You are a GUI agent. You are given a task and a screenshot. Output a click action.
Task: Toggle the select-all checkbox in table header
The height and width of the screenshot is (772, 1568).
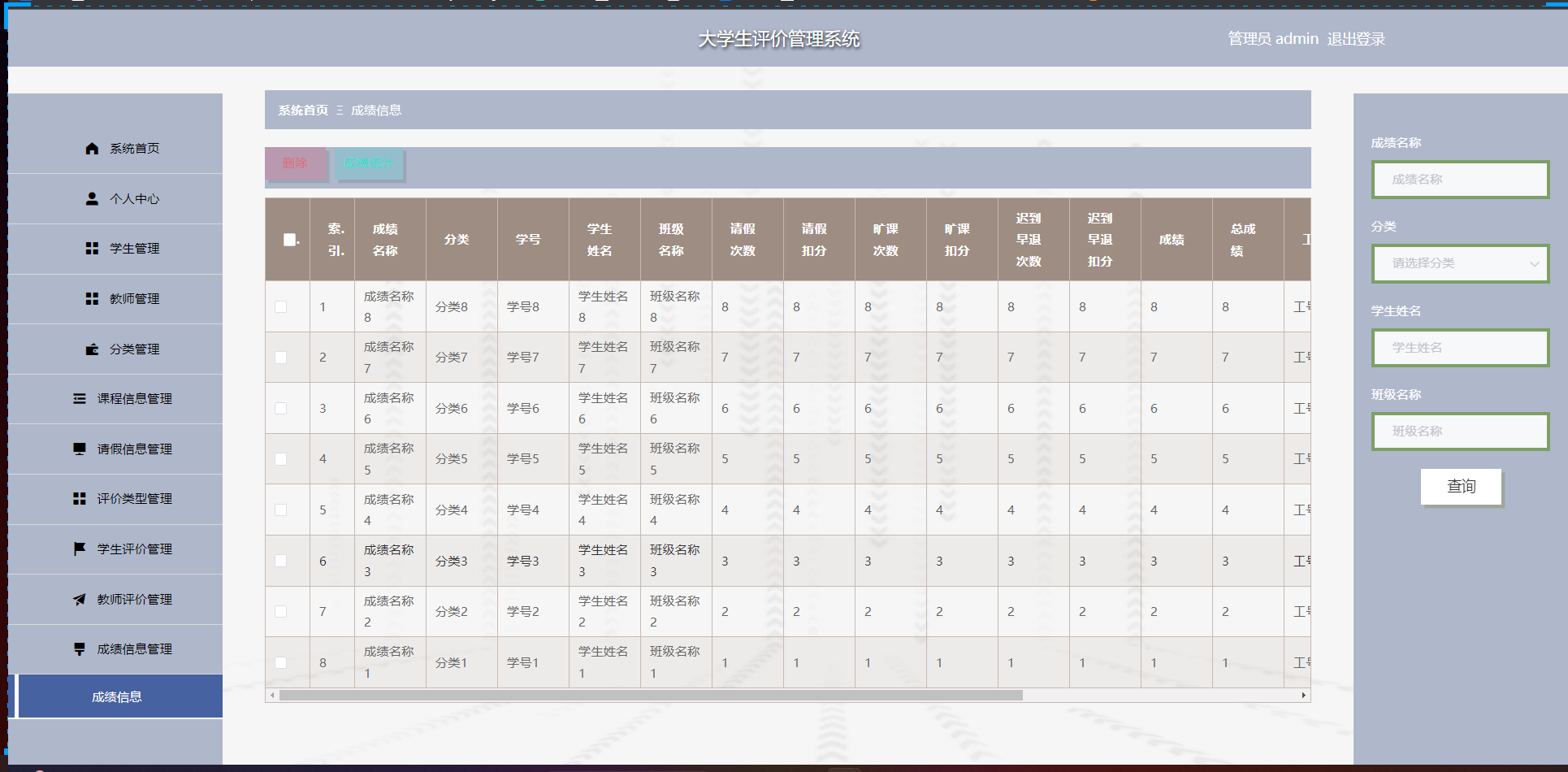tap(289, 240)
